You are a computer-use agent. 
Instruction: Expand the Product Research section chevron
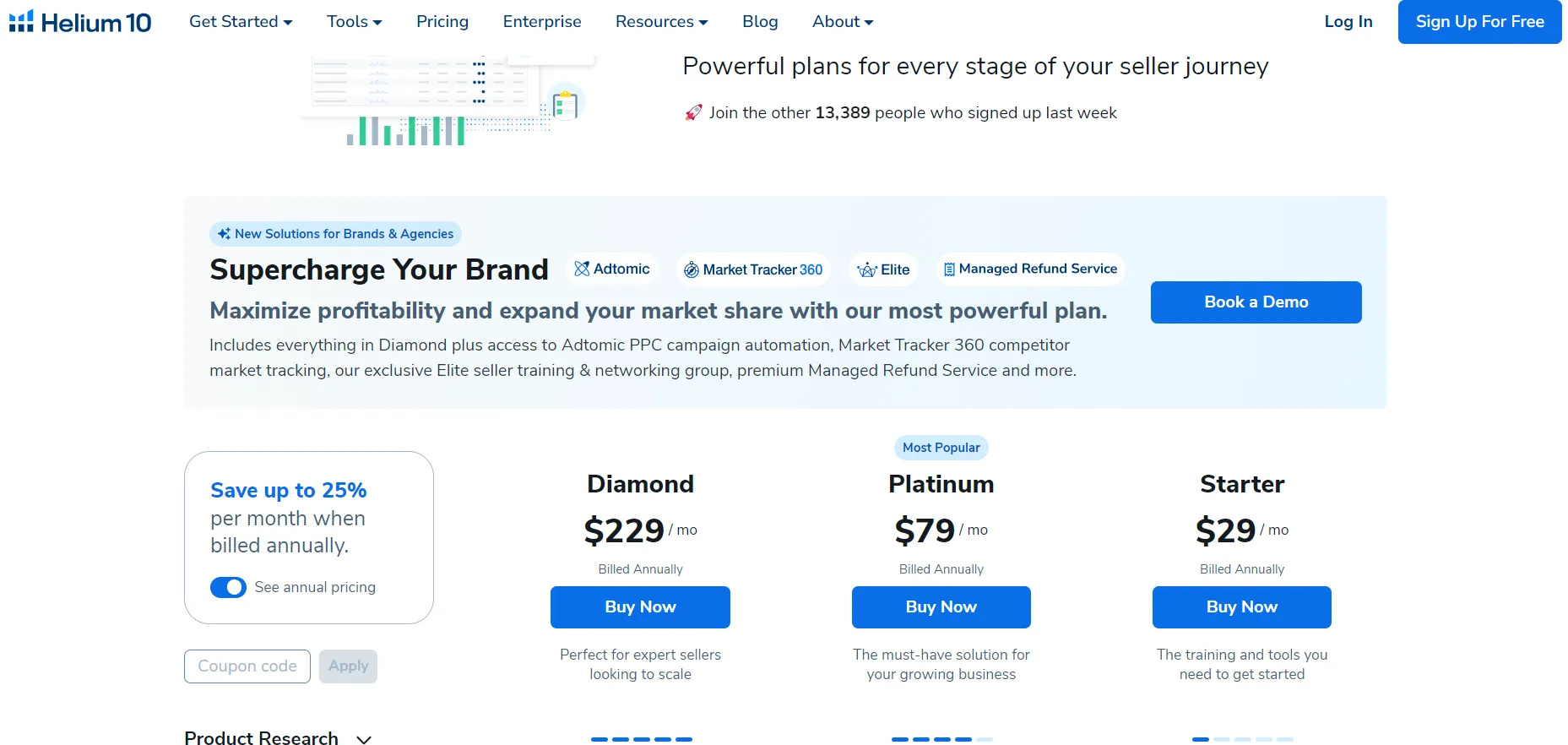click(x=364, y=739)
